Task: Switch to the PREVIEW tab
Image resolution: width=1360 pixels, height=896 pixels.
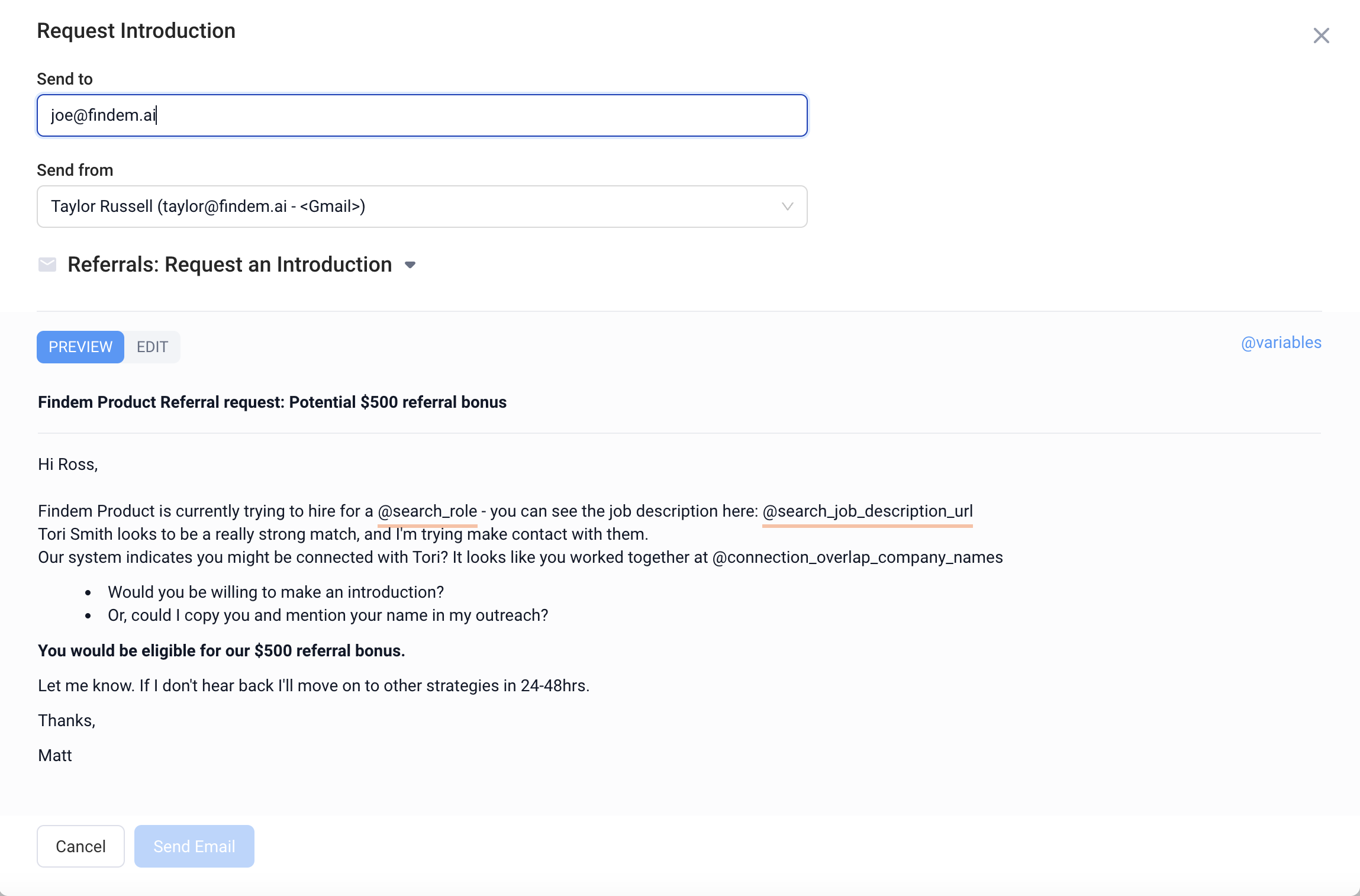Action: 80,347
